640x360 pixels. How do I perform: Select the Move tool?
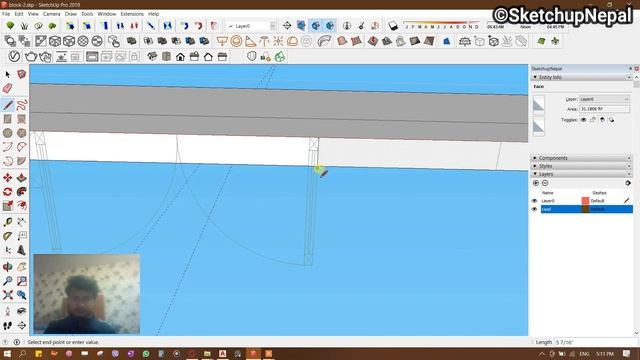tap(7, 178)
